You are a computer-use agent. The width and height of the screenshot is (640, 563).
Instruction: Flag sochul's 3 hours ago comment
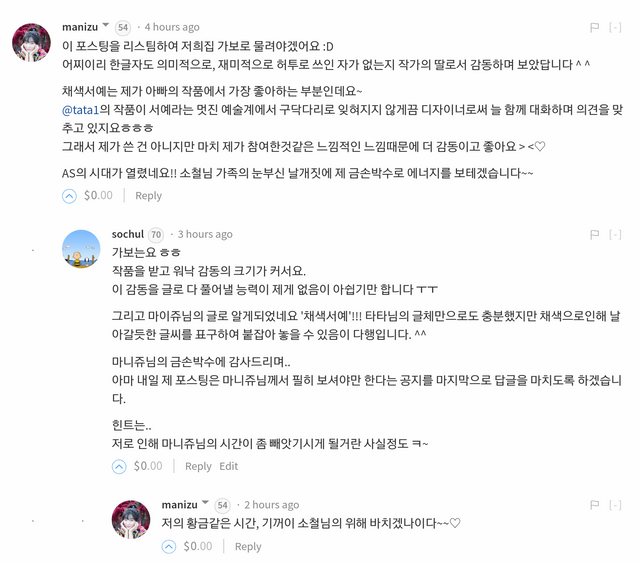[x=594, y=234]
